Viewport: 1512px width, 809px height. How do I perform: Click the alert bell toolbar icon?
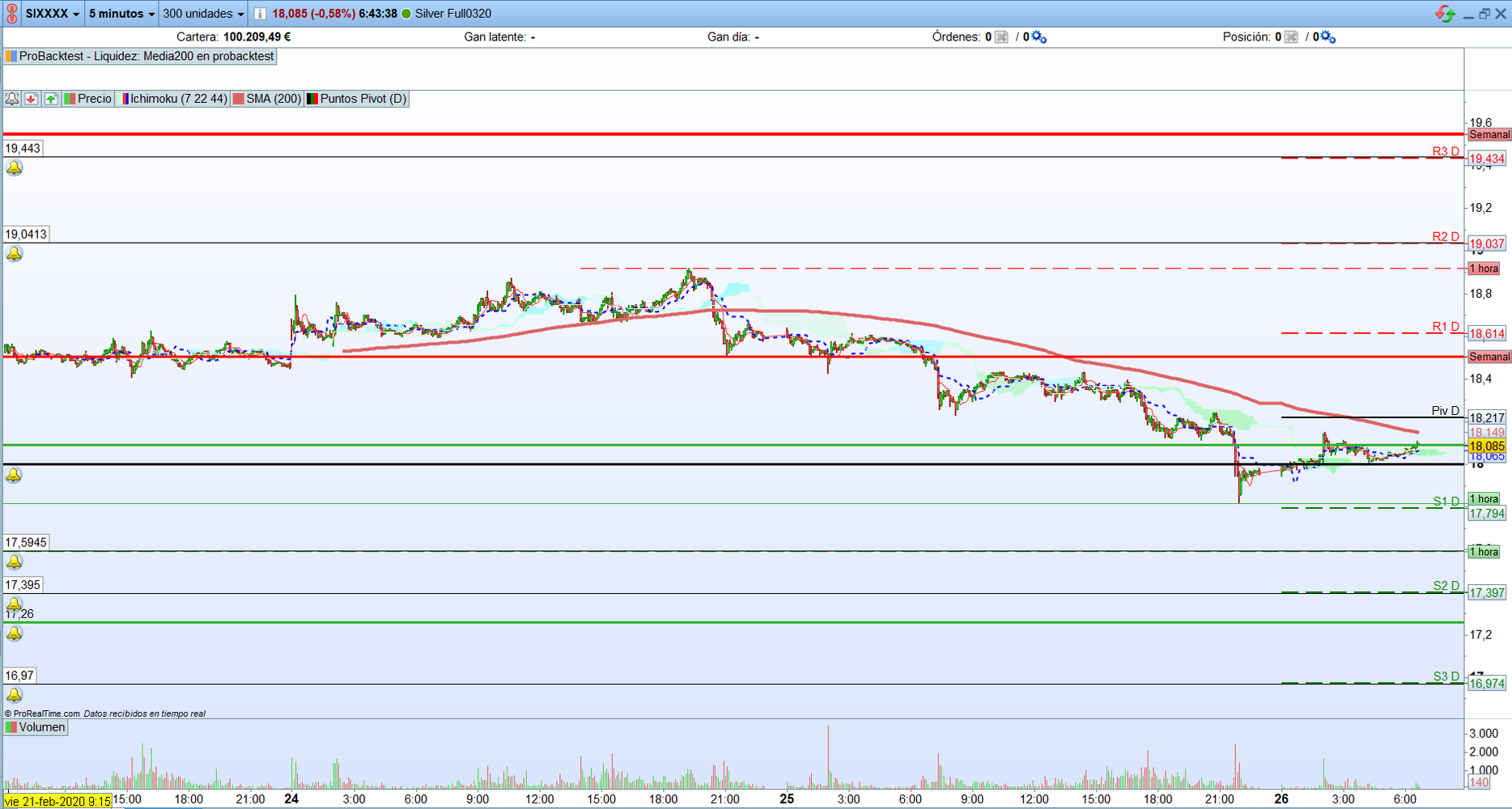(x=12, y=99)
